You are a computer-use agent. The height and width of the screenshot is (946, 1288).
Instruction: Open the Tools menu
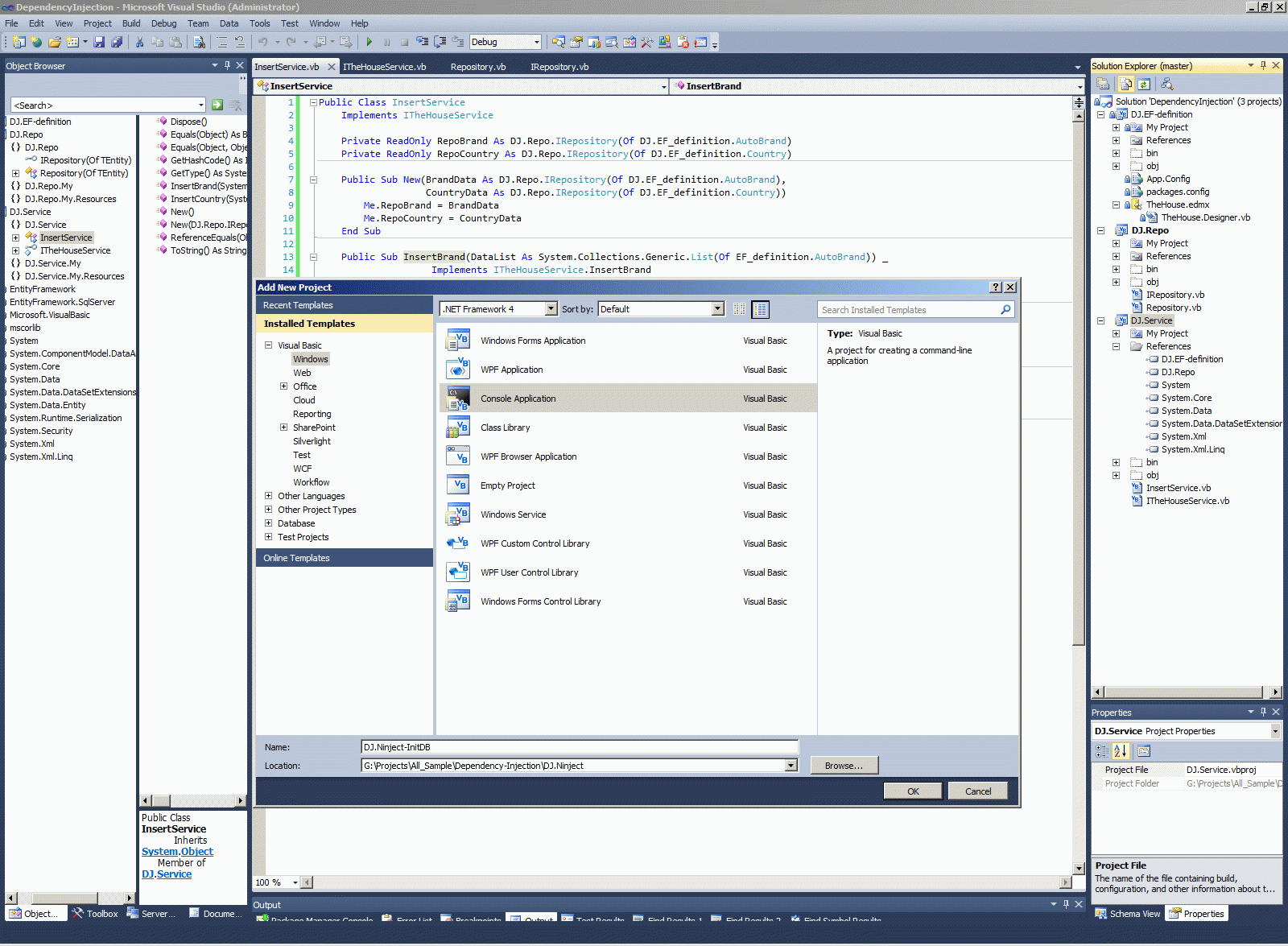[x=259, y=23]
